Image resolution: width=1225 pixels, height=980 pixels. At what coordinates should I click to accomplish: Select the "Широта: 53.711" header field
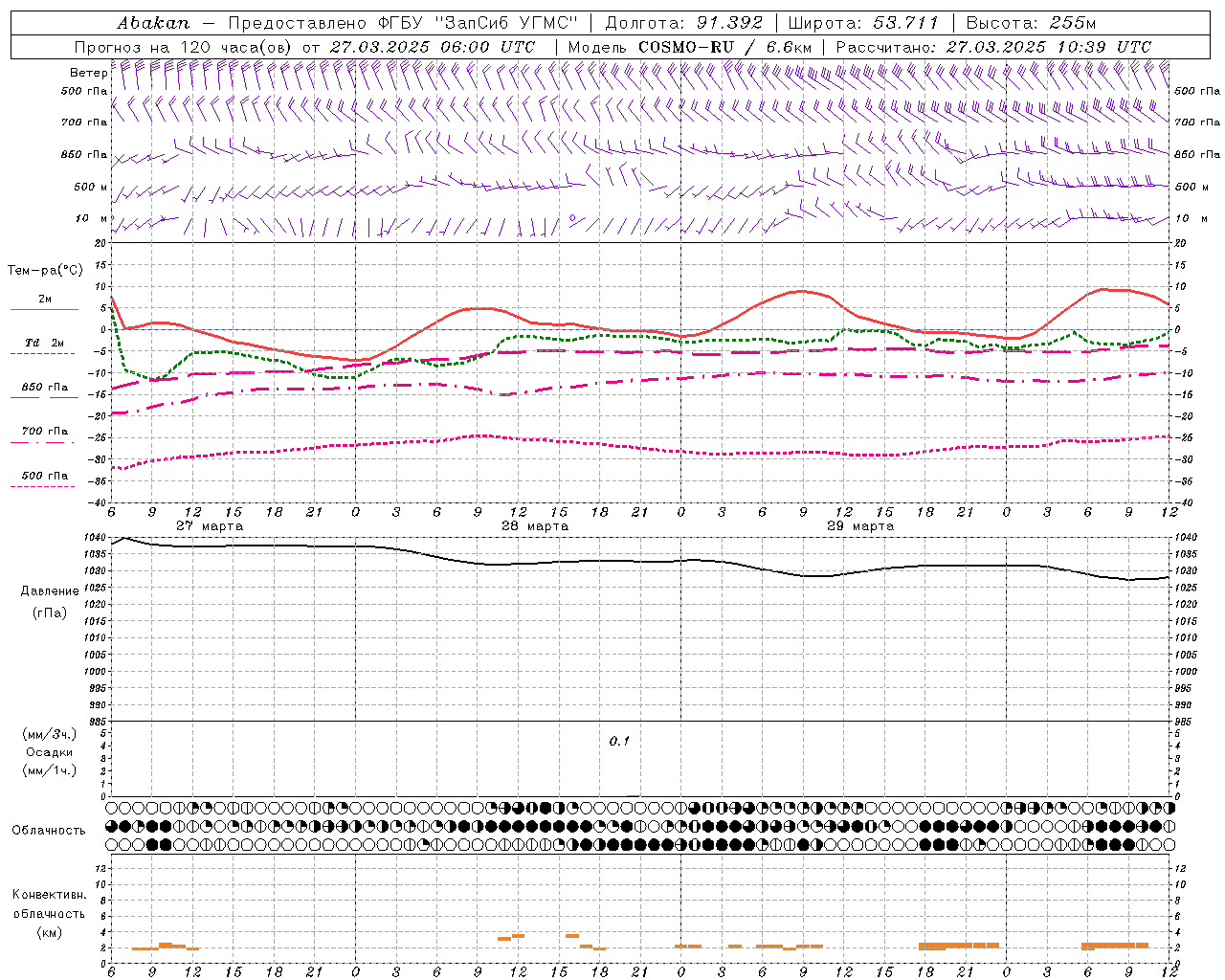863,23
